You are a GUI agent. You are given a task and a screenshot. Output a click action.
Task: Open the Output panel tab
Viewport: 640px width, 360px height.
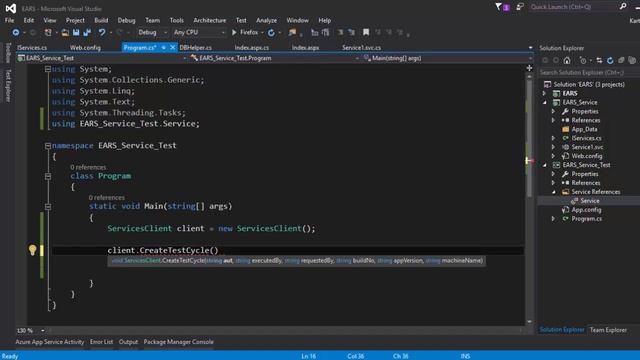point(128,342)
